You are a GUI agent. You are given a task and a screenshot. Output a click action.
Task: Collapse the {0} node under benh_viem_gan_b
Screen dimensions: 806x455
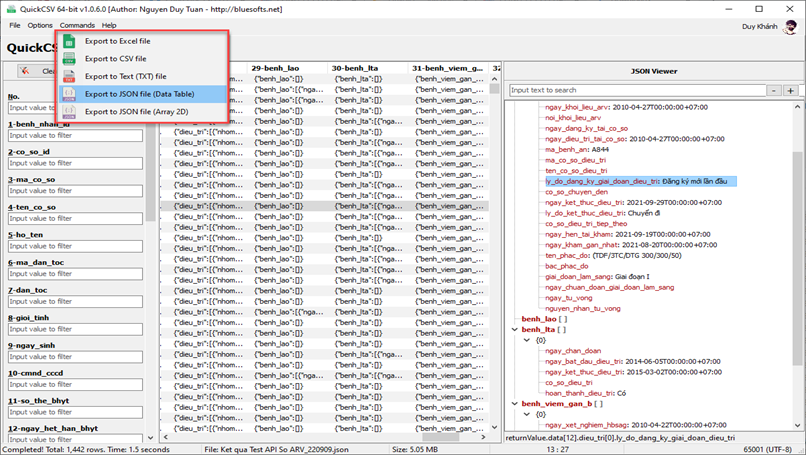(x=527, y=414)
